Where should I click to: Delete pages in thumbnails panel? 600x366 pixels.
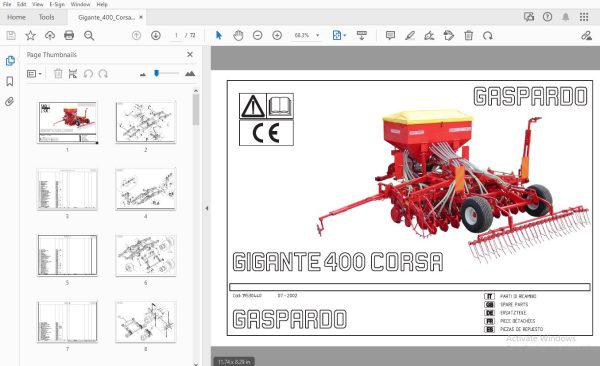58,74
